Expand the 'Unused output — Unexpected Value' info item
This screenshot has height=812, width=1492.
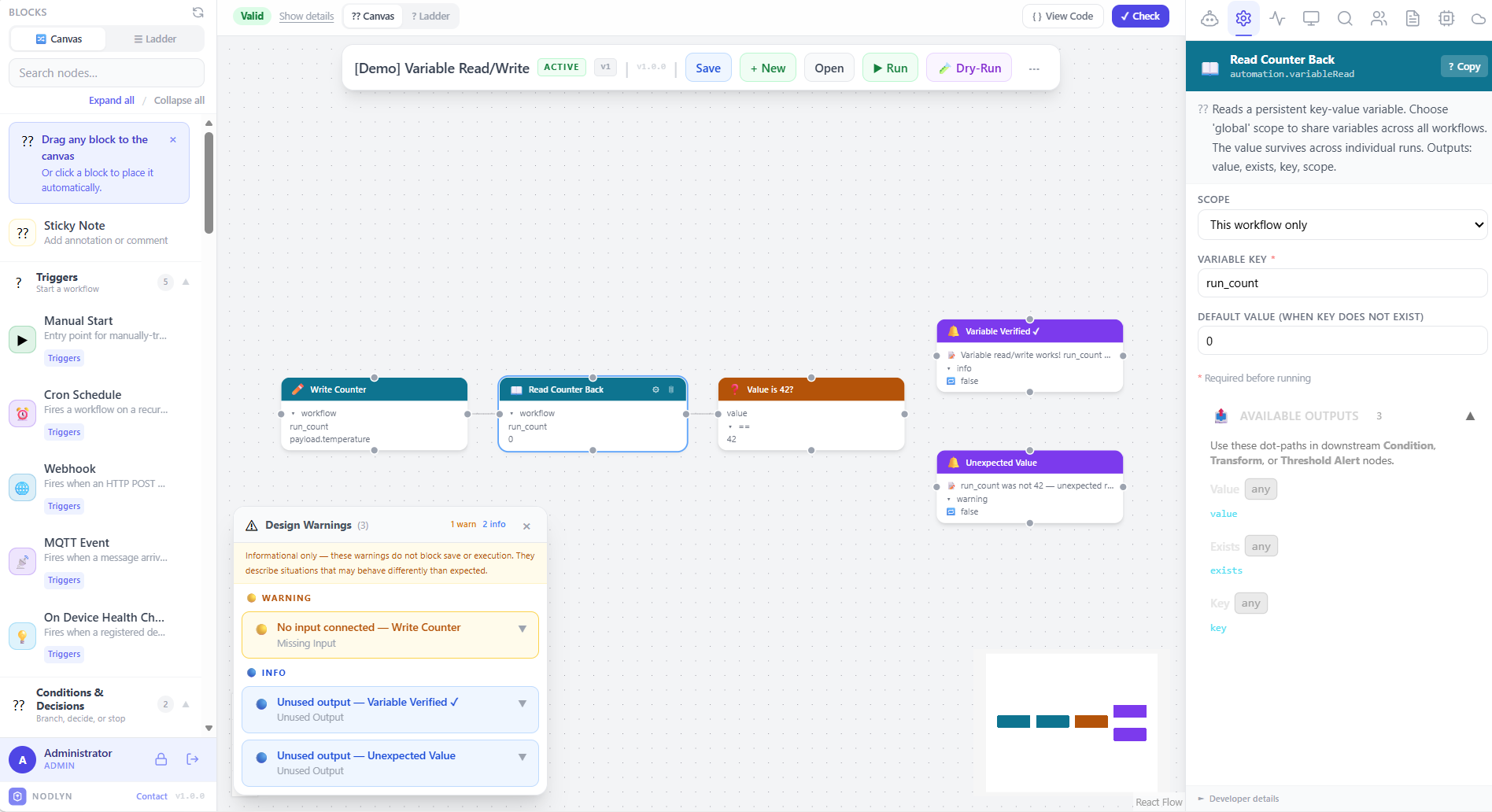[x=523, y=757]
